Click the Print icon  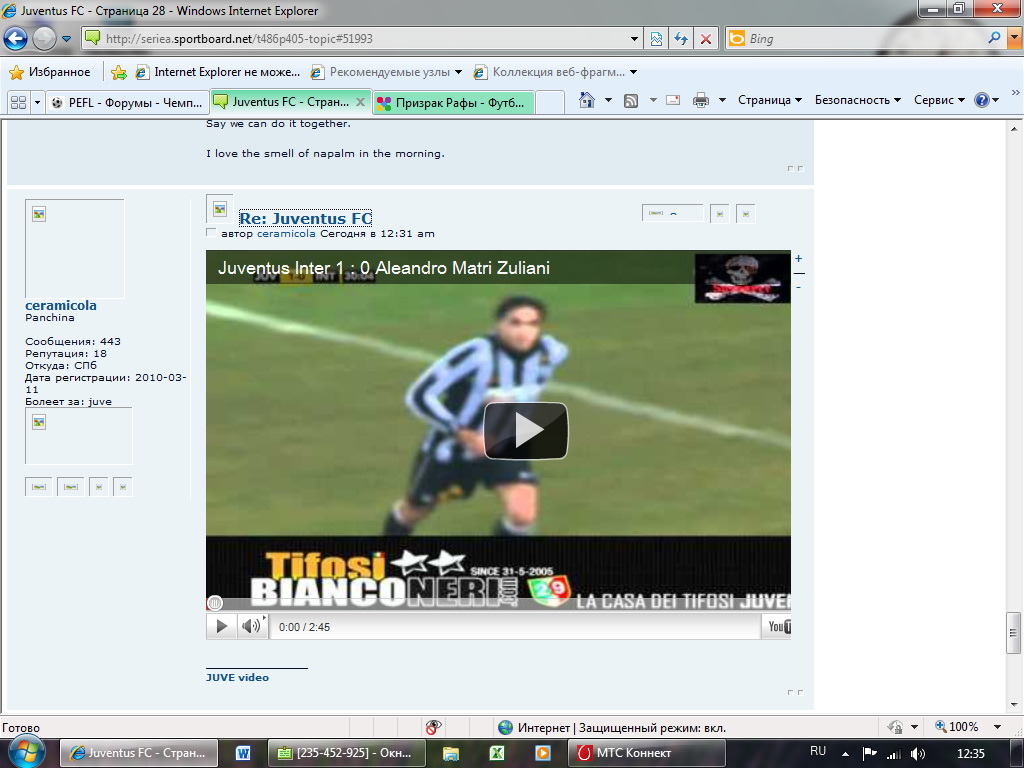pyautogui.click(x=701, y=100)
